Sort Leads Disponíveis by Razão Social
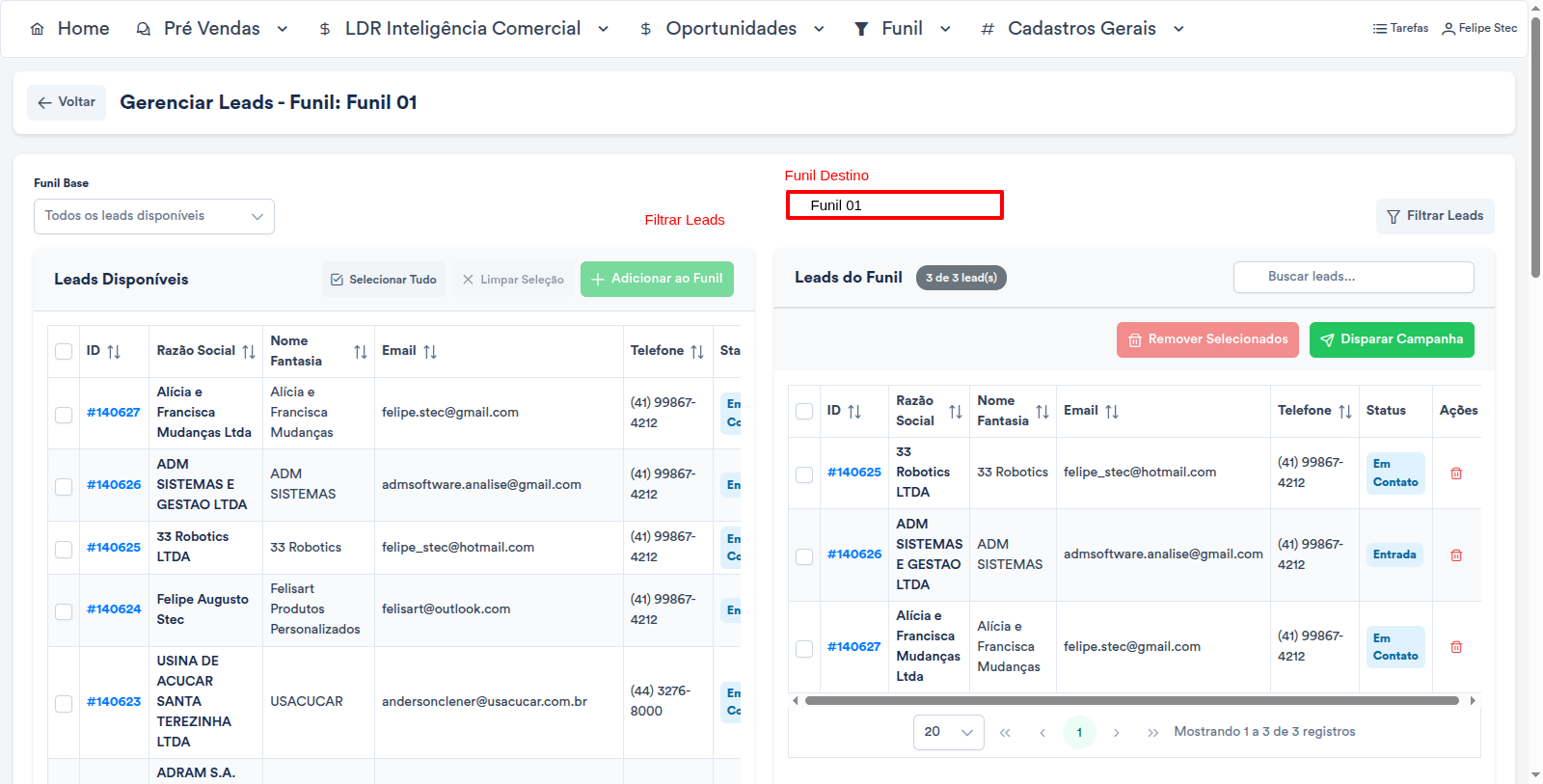 click(249, 352)
